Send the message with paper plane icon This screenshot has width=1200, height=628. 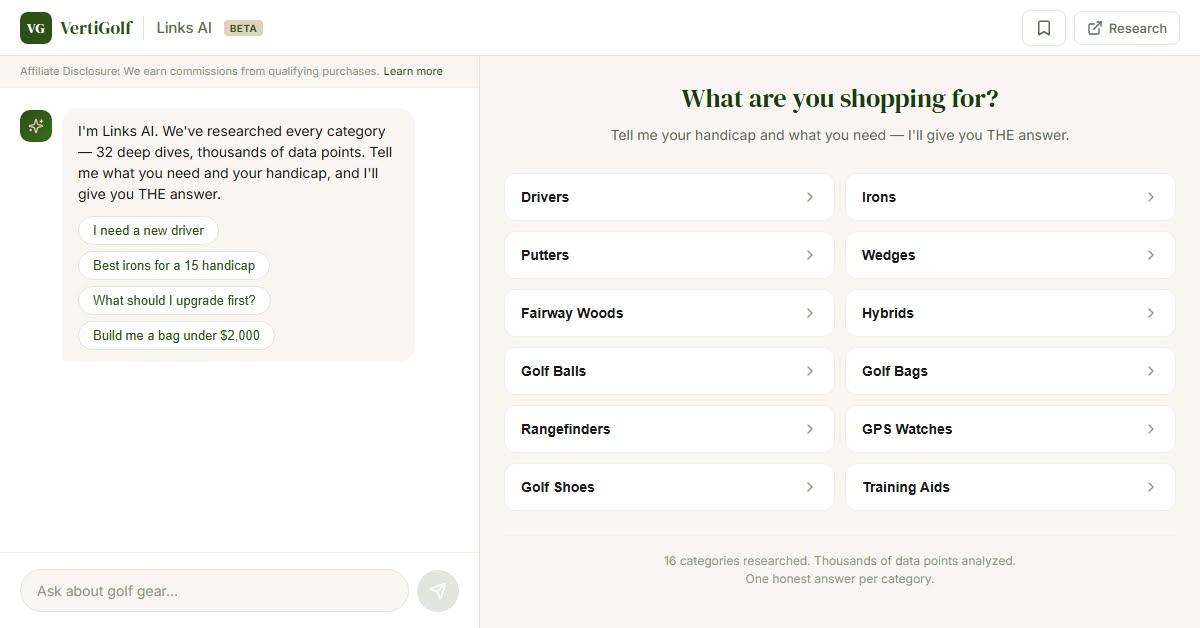pyautogui.click(x=438, y=591)
